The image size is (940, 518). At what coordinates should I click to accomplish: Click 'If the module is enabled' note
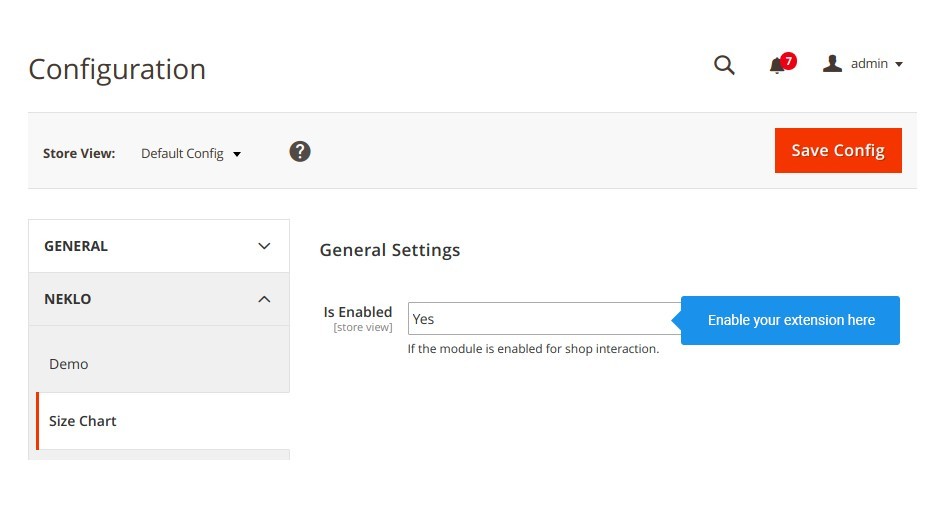pyautogui.click(x=533, y=348)
